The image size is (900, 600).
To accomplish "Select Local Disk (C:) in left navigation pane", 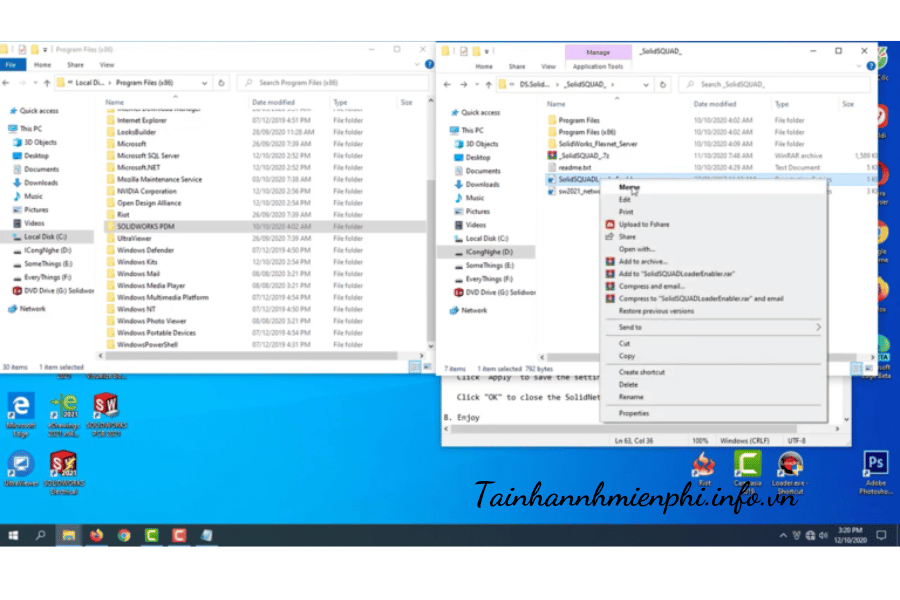I will [x=40, y=237].
